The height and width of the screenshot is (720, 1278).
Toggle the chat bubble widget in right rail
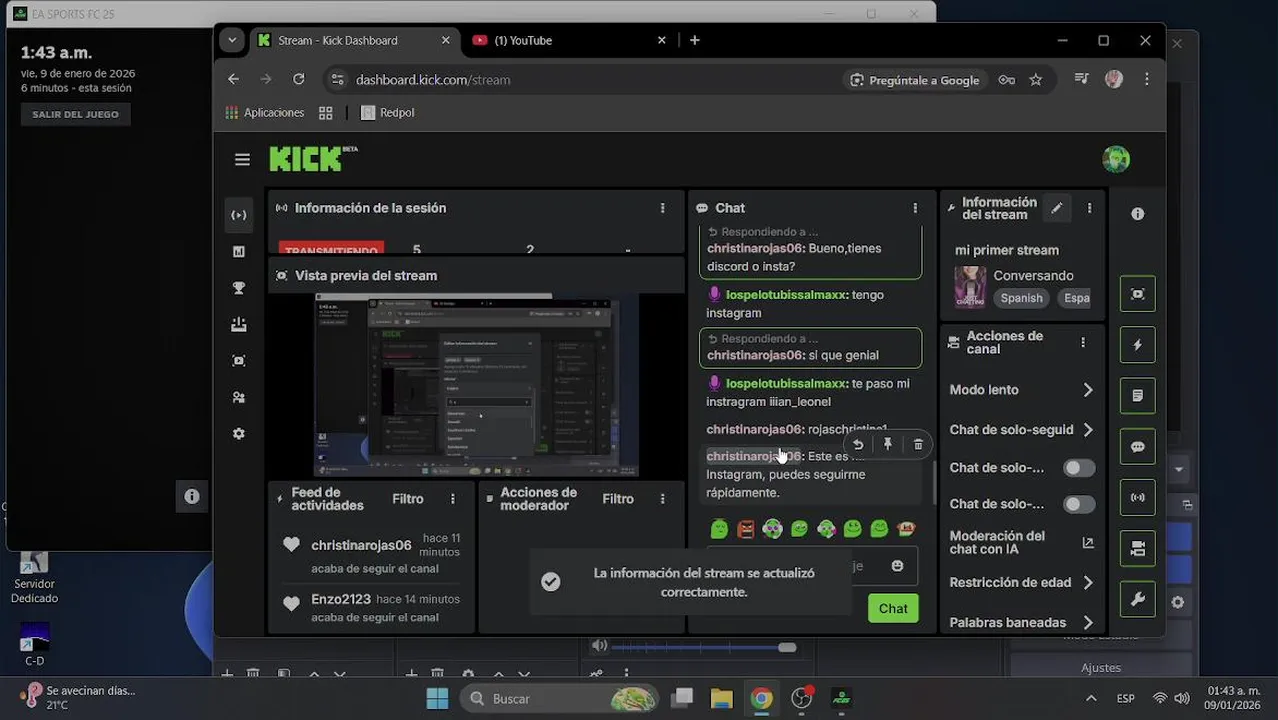pyautogui.click(x=1138, y=447)
